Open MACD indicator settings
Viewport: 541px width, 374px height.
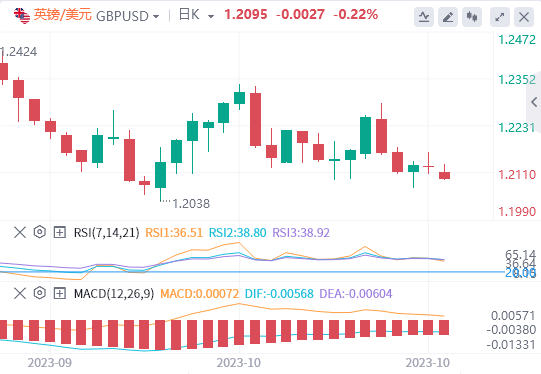(x=40, y=293)
